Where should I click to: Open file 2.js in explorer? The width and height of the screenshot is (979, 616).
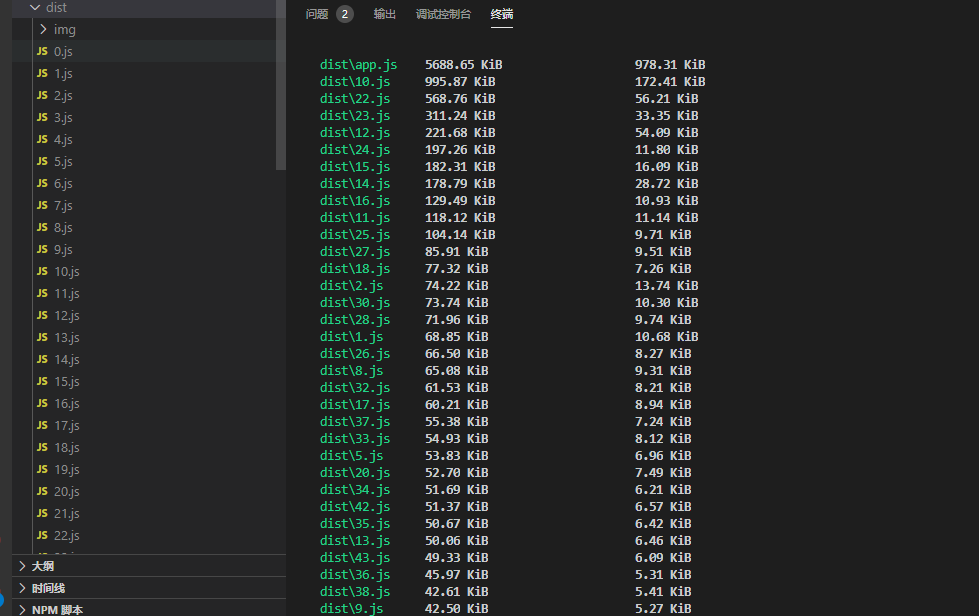pyautogui.click(x=63, y=95)
